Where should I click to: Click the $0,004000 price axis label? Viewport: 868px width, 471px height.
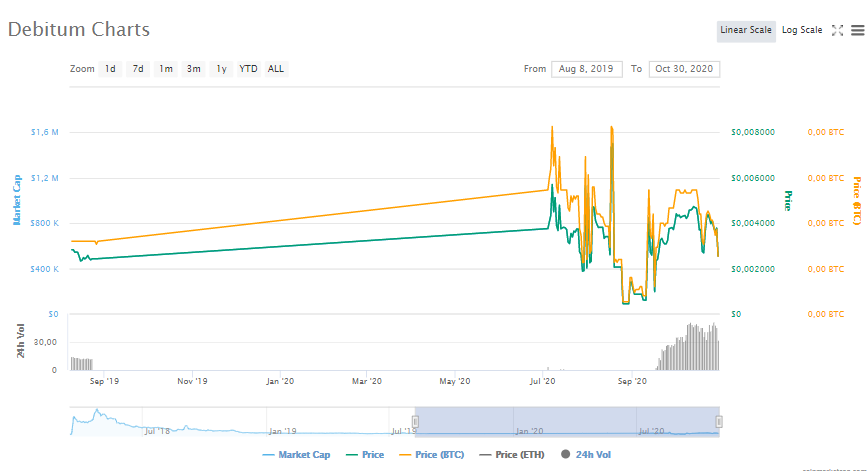click(753, 223)
